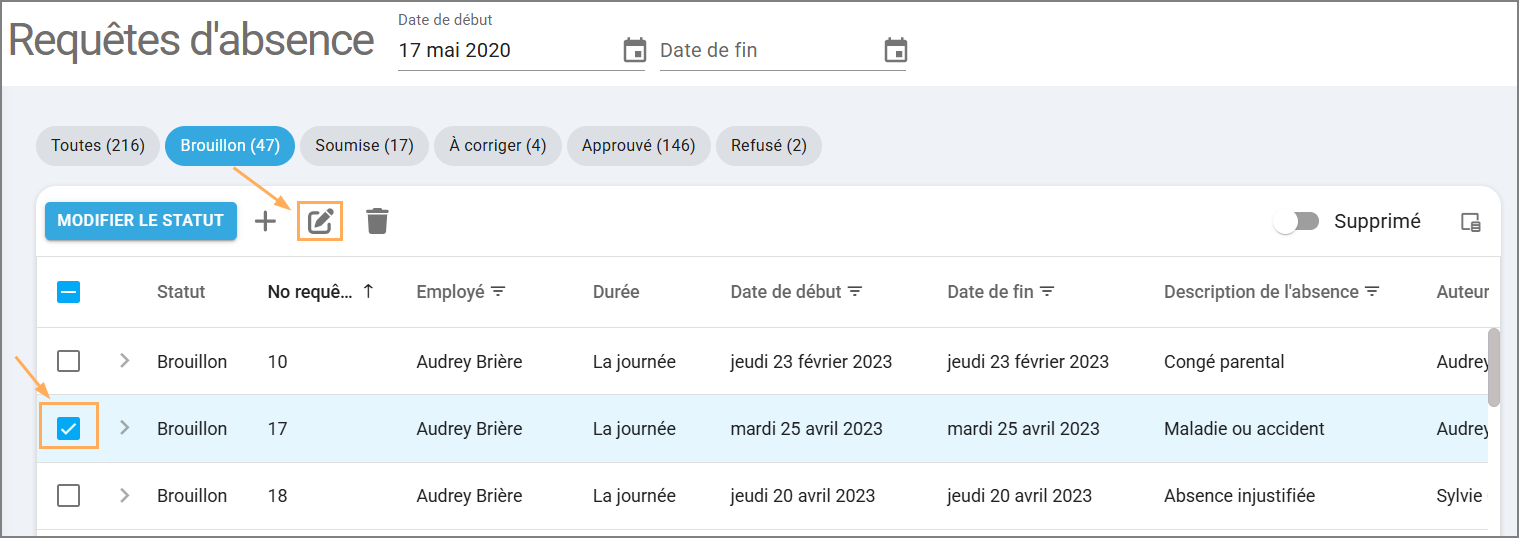Click the pencil edit request icon
The height and width of the screenshot is (538, 1519).
[320, 221]
